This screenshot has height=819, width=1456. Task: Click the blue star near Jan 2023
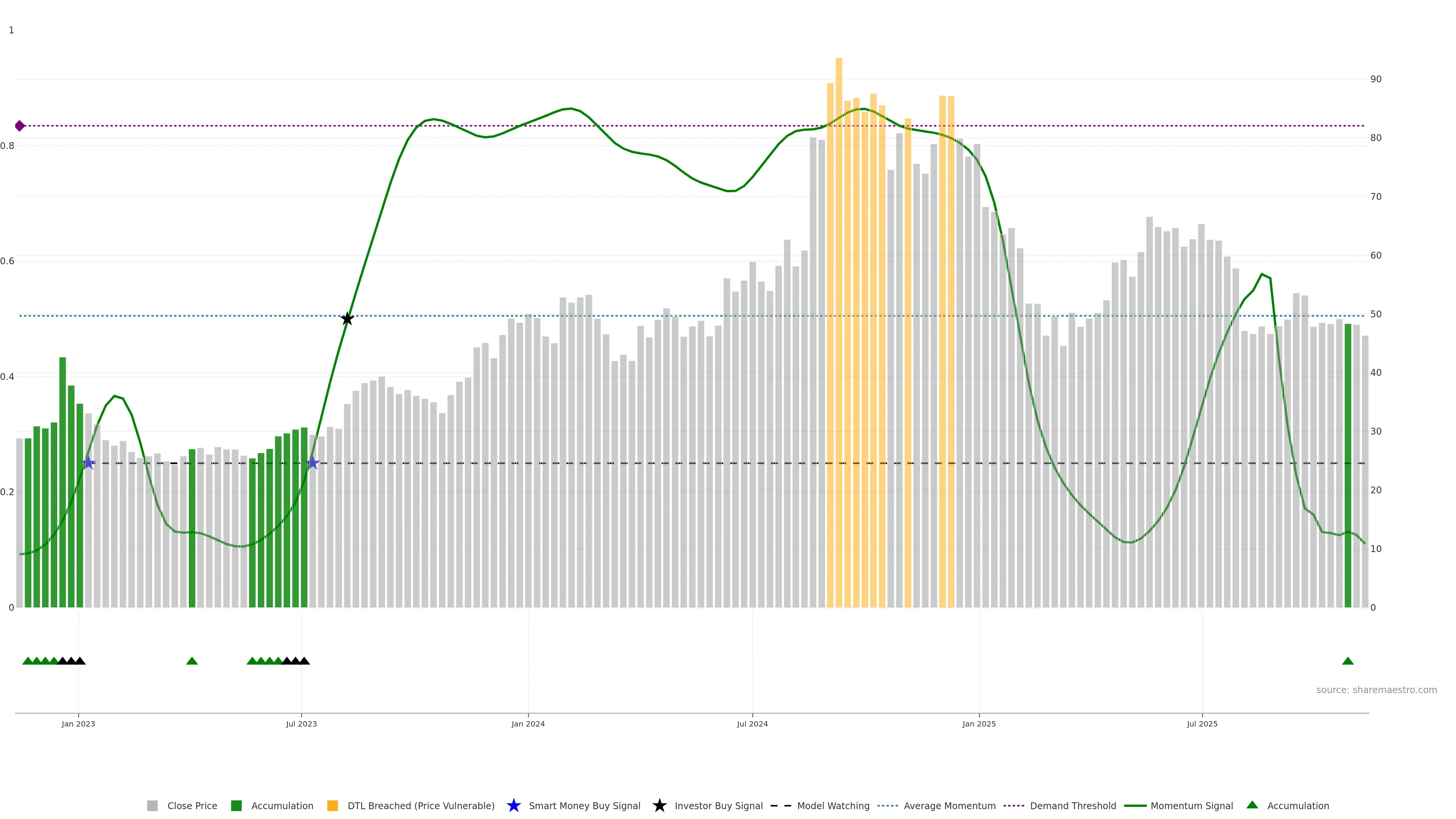[88, 463]
